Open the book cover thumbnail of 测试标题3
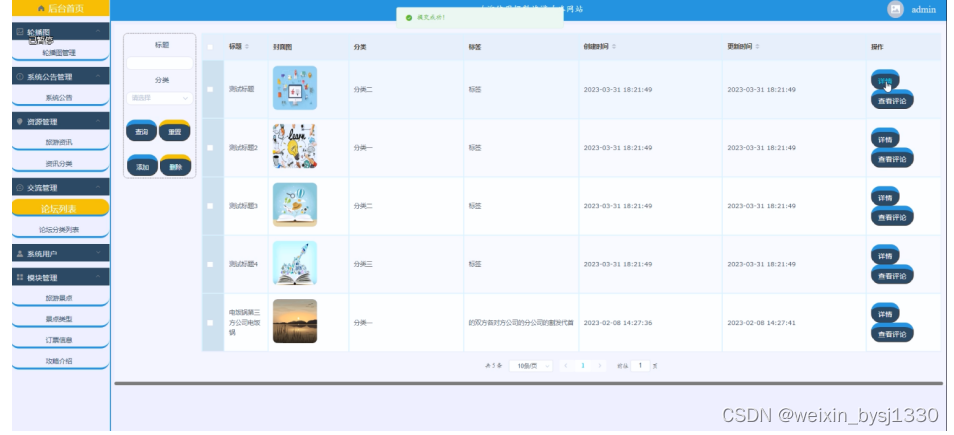The height and width of the screenshot is (435, 954). tap(295, 205)
